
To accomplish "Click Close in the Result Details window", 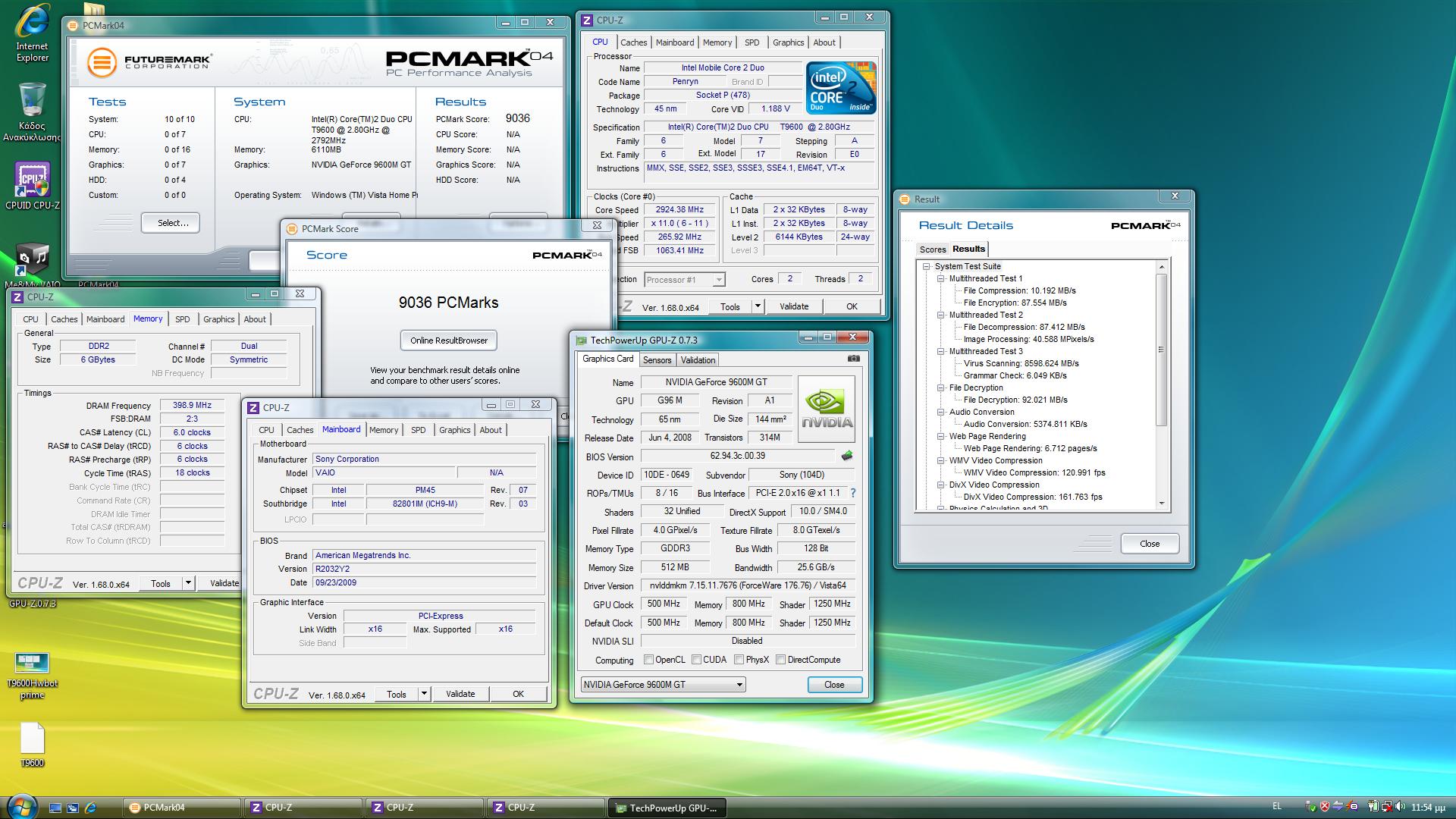I will [1150, 544].
